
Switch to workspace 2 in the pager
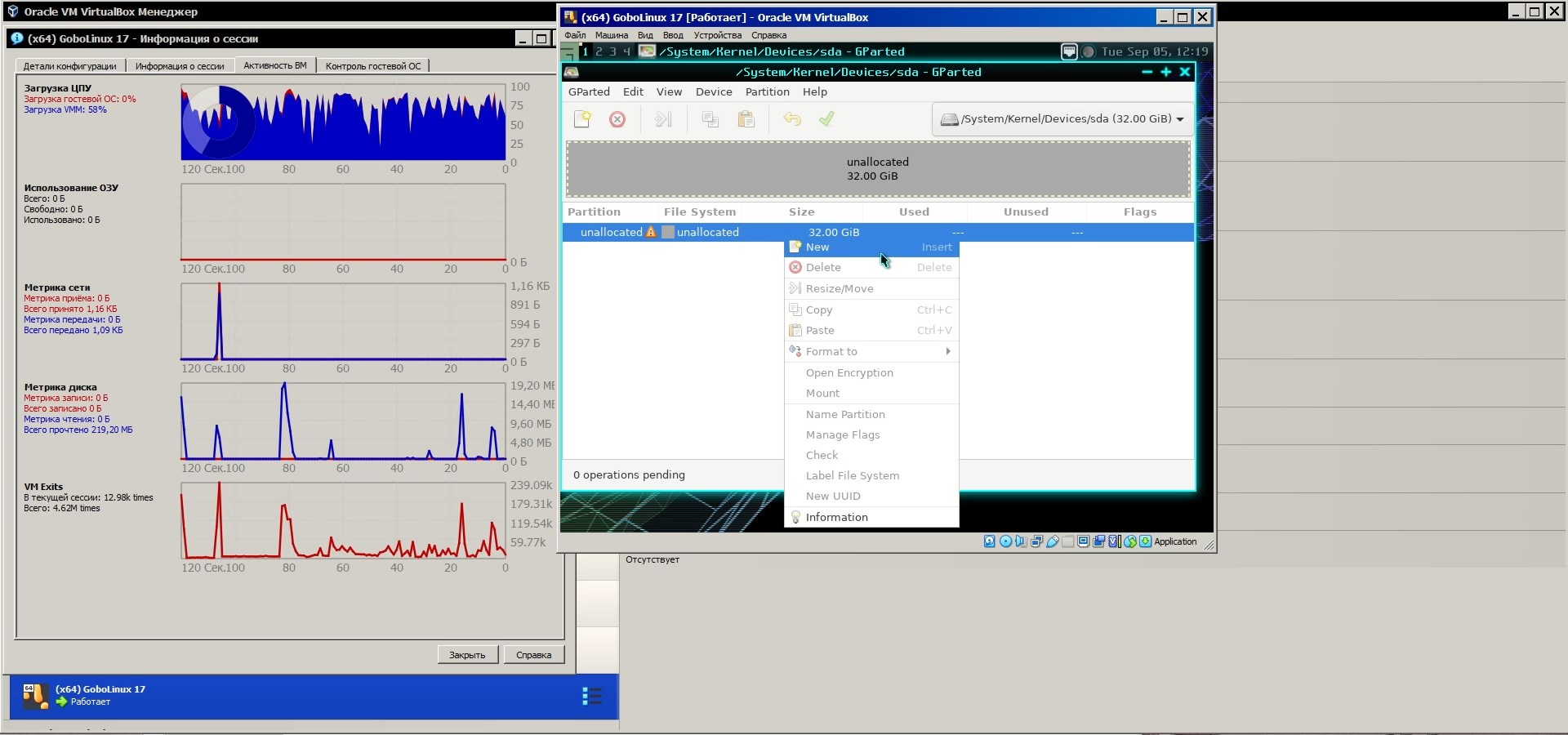tap(599, 51)
